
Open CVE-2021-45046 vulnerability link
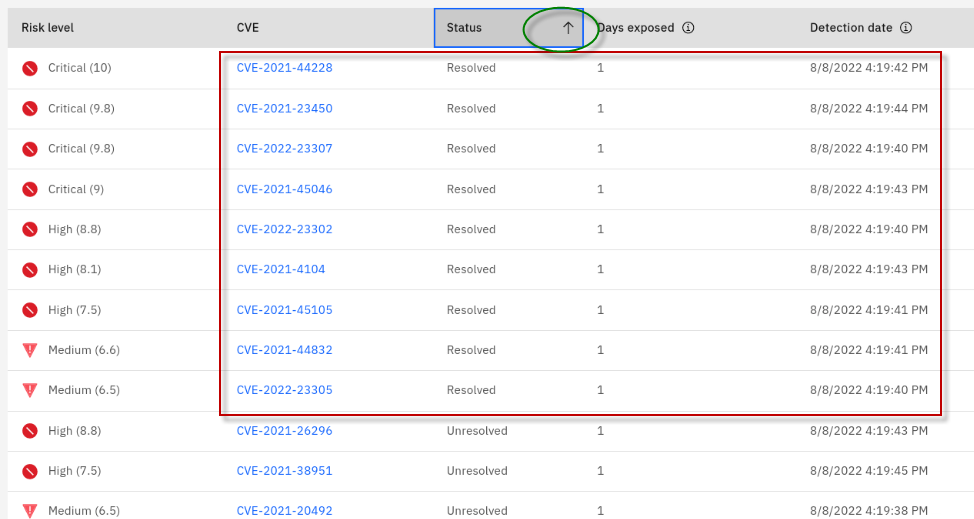284,189
